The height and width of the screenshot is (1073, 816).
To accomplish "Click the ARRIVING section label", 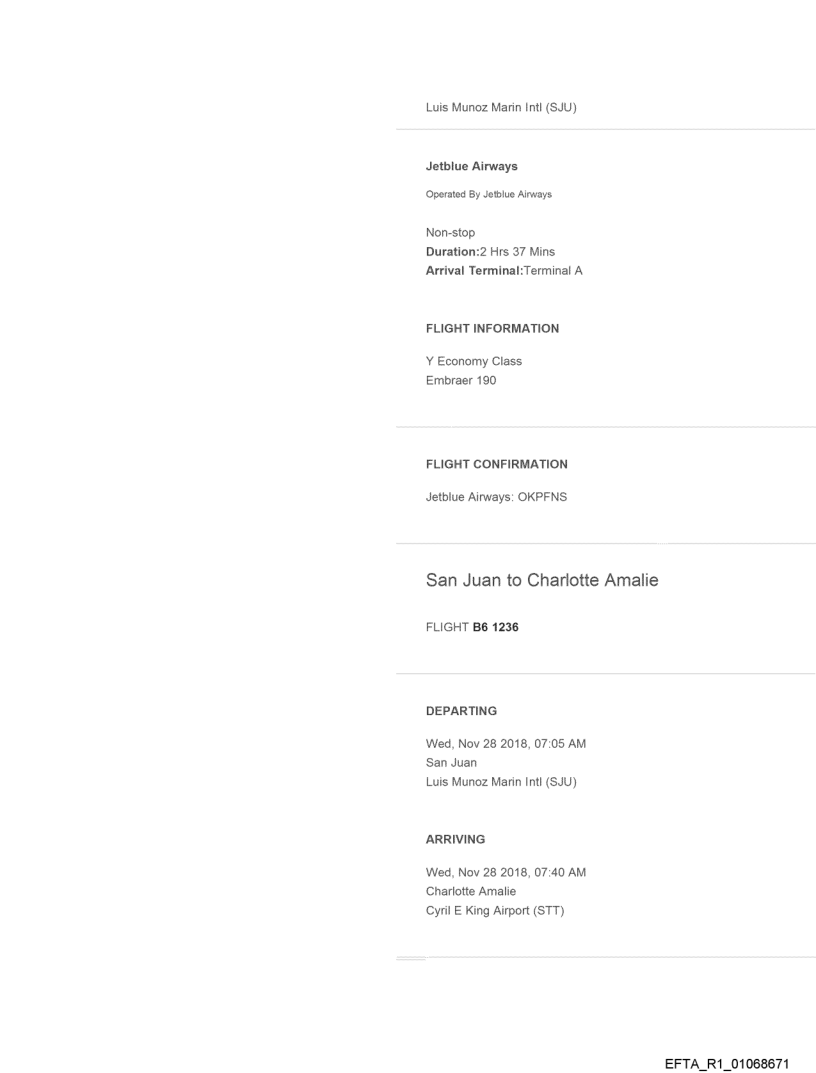I will click(x=456, y=840).
